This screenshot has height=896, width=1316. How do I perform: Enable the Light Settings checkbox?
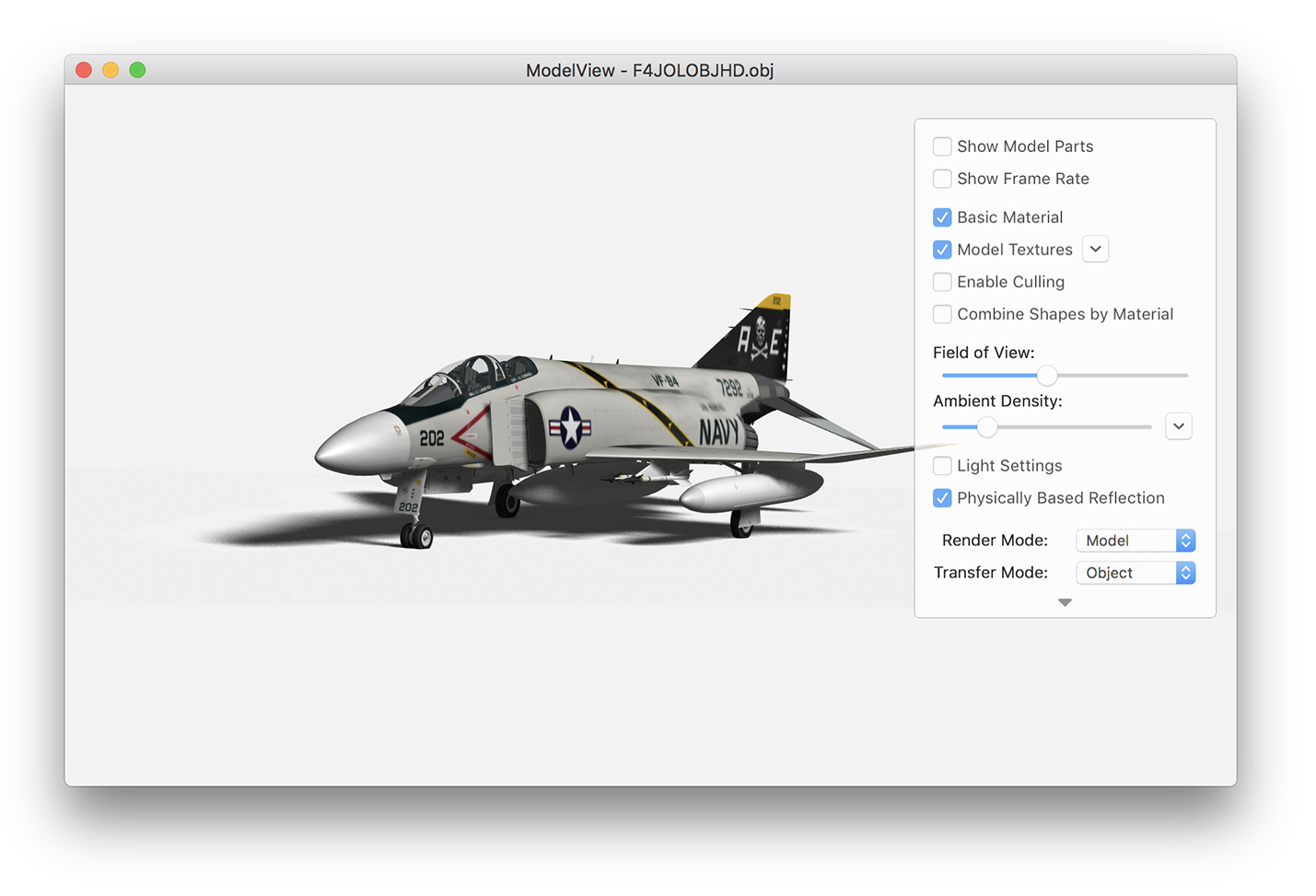pyautogui.click(x=942, y=466)
